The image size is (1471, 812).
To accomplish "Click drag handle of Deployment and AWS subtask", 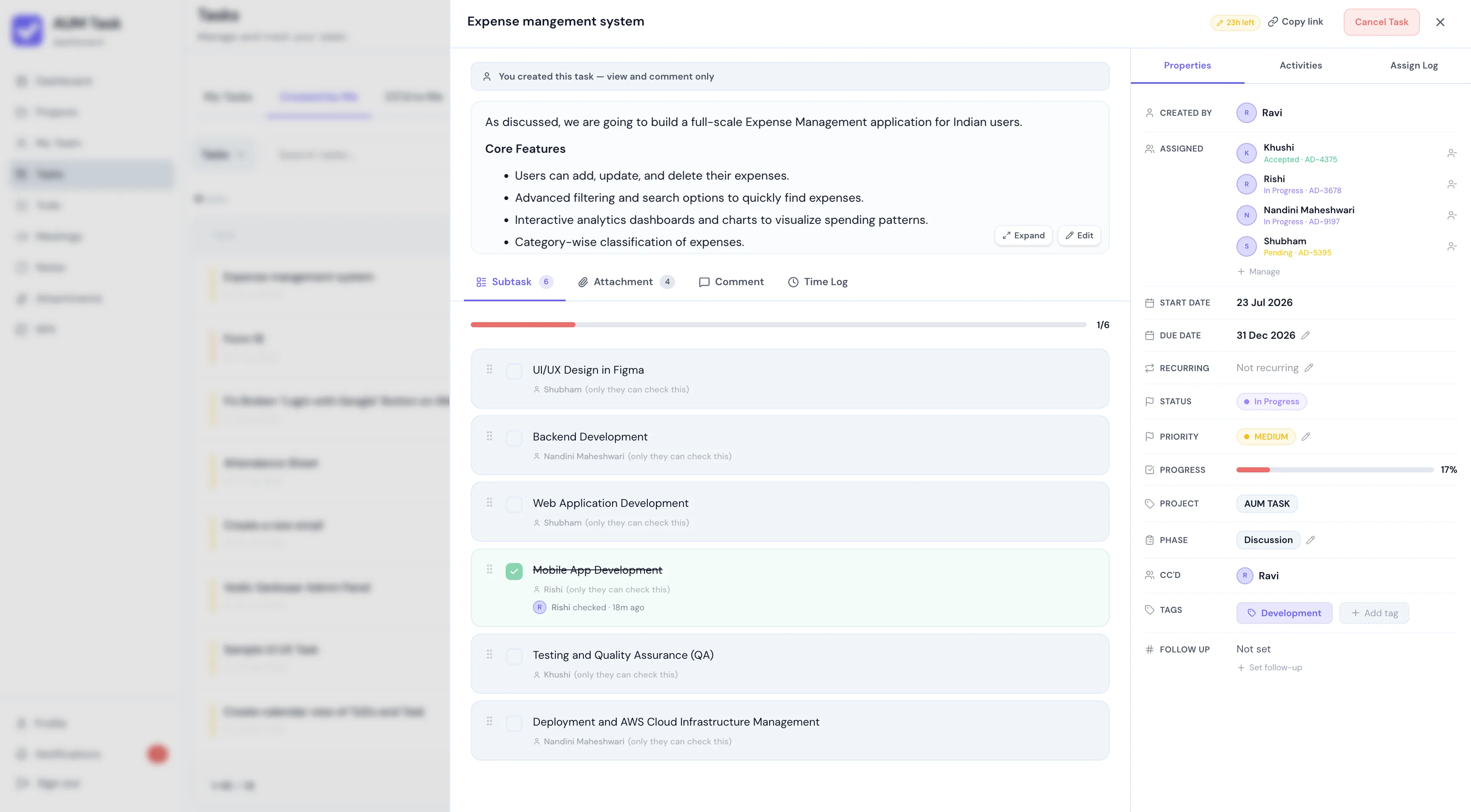I will 489,721.
